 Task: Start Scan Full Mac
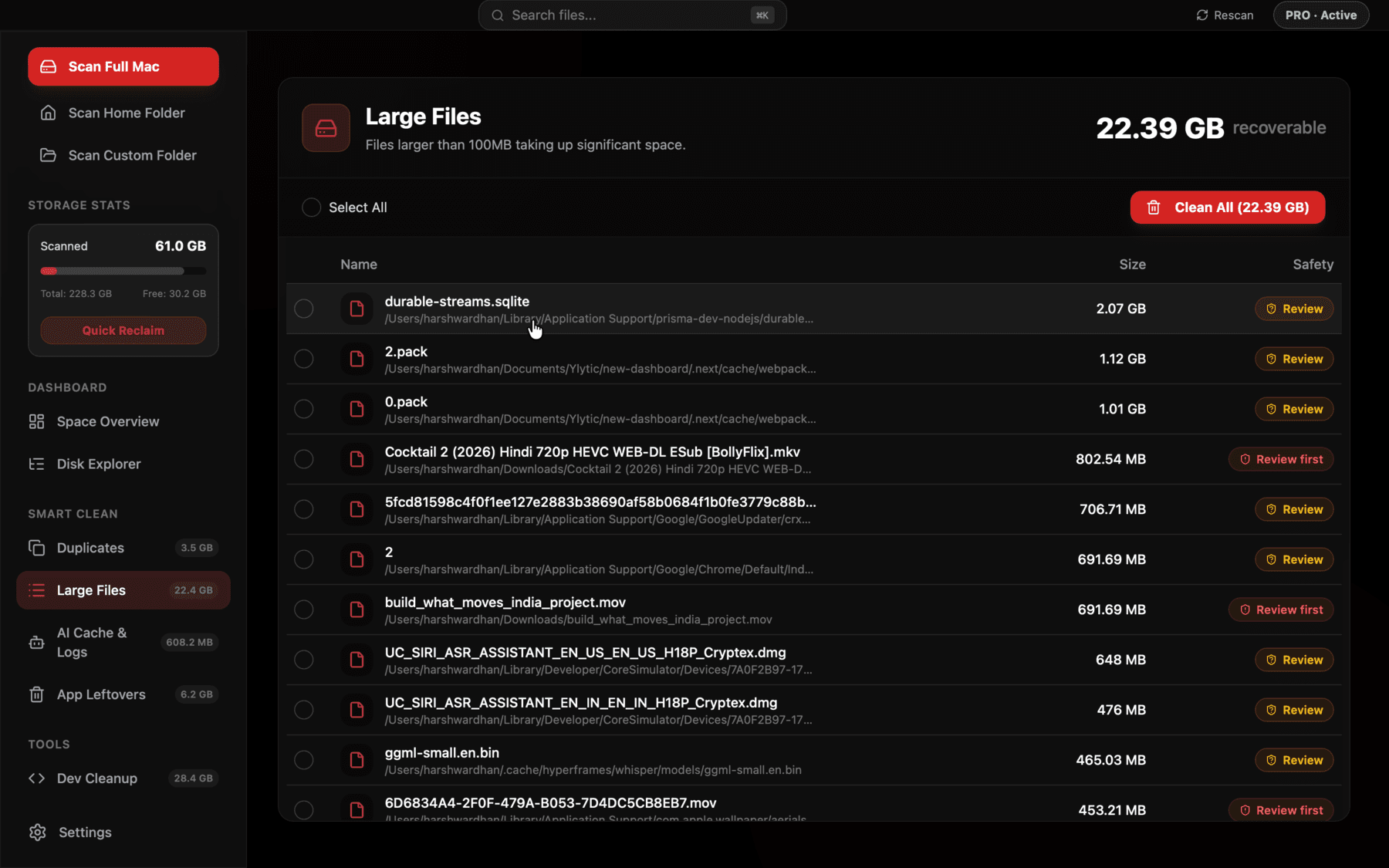pos(123,66)
